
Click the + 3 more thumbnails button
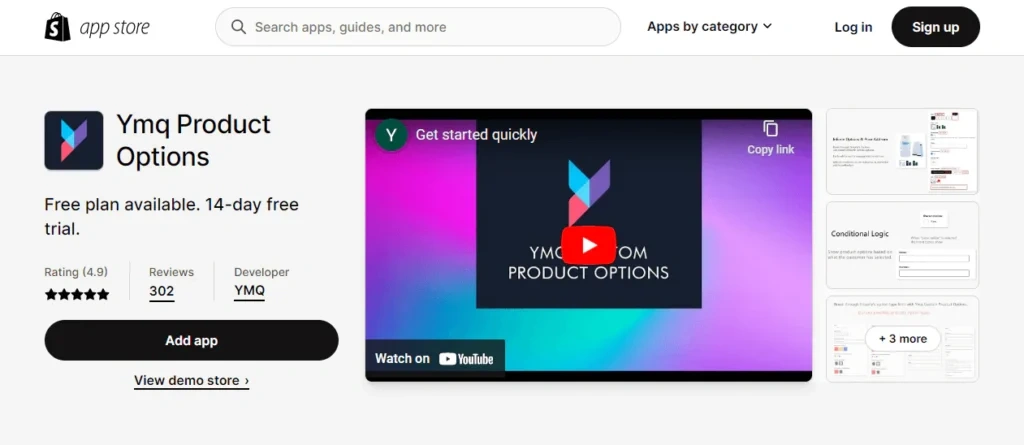[x=903, y=338]
